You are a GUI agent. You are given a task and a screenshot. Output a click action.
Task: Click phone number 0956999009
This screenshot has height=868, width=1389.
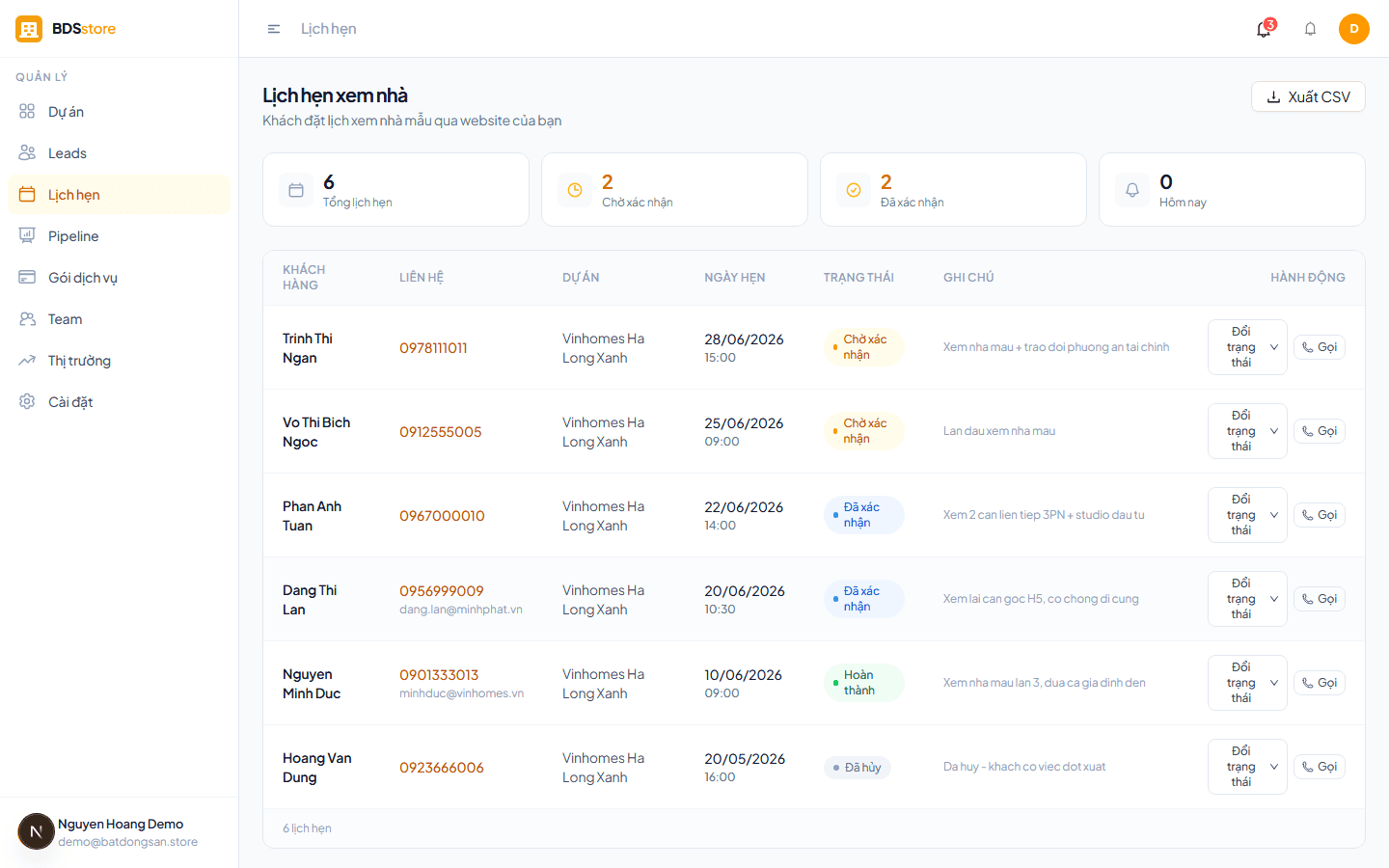click(x=442, y=591)
